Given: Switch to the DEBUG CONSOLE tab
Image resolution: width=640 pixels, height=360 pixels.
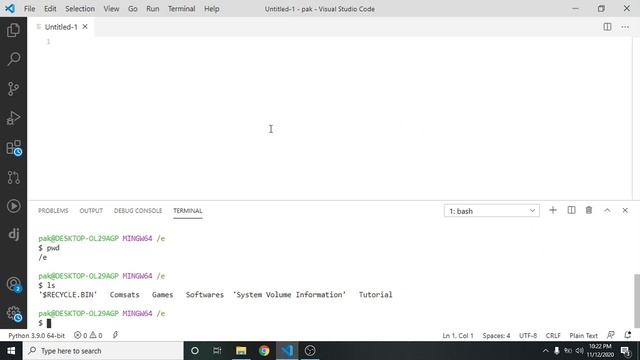Looking at the screenshot, I should click(x=138, y=211).
